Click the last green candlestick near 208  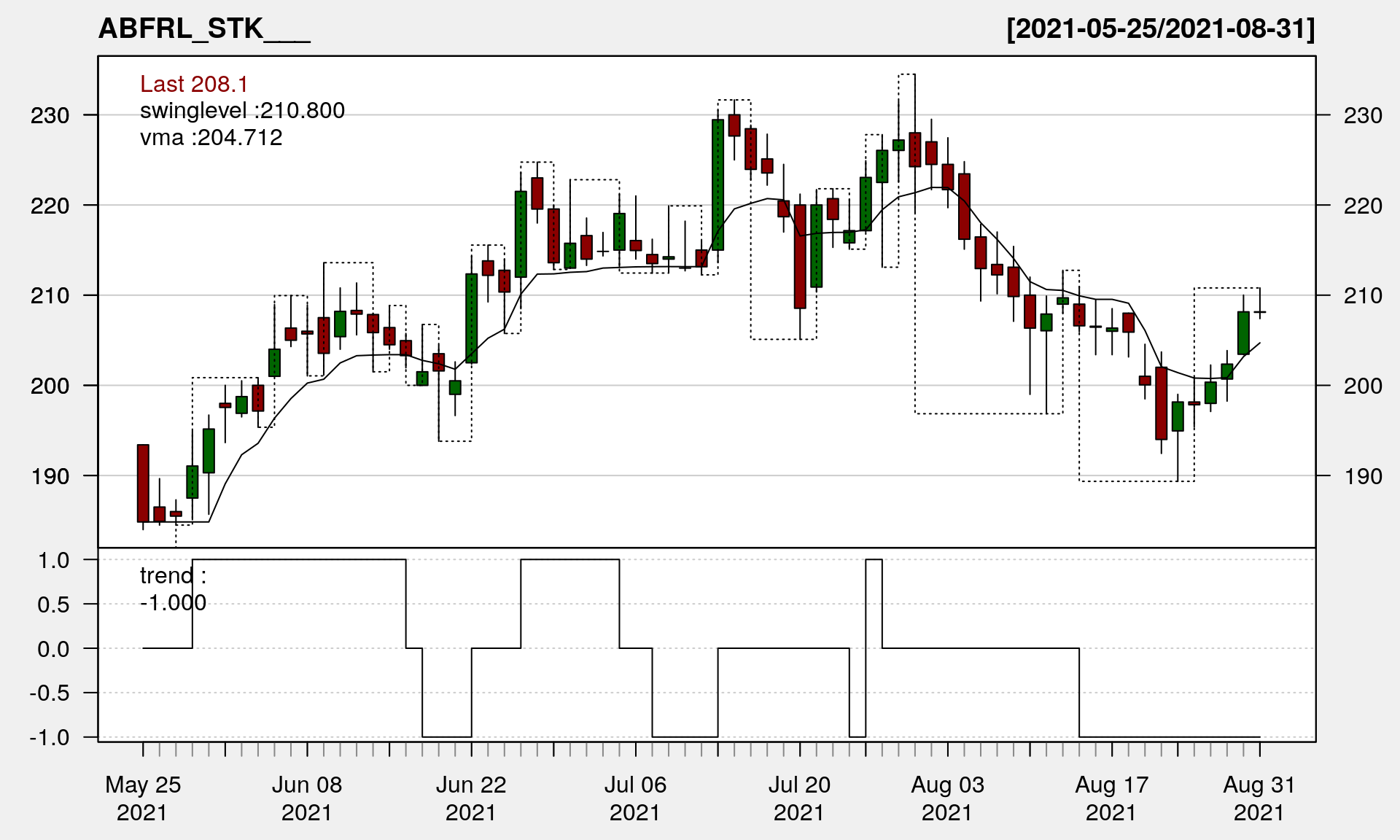[1243, 332]
